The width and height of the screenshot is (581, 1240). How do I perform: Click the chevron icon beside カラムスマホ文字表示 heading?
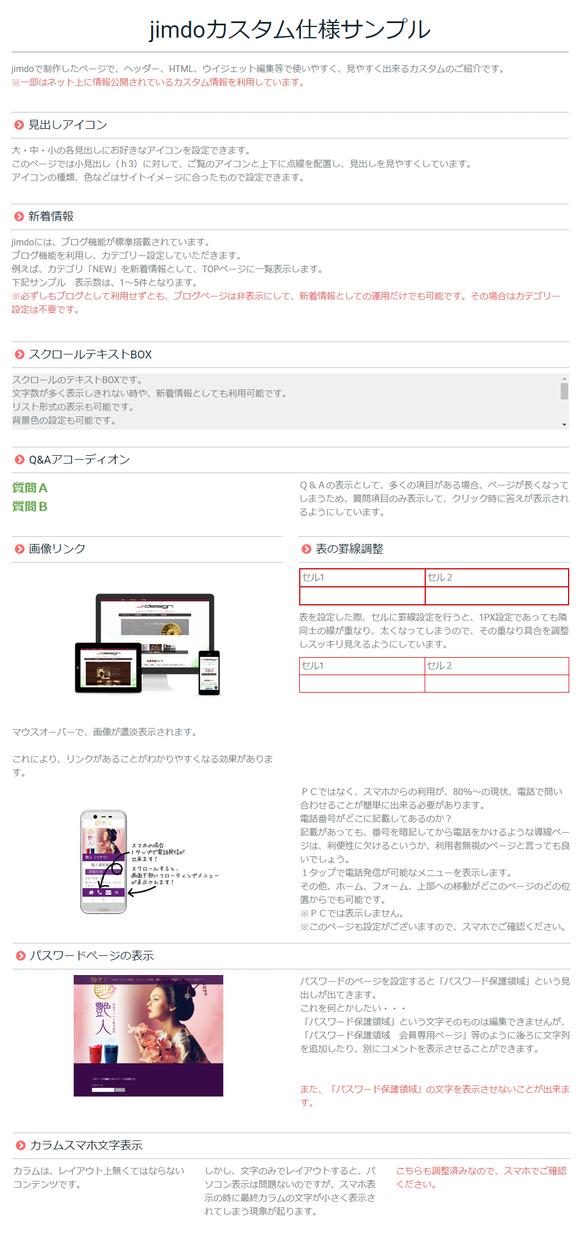click(19, 1146)
